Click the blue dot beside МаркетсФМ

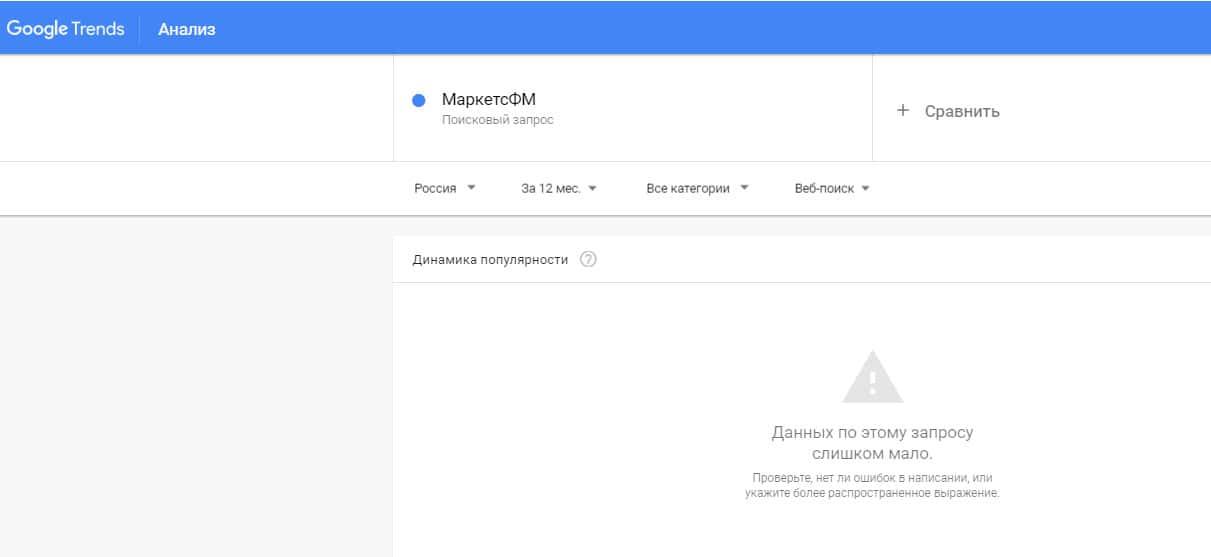(419, 100)
